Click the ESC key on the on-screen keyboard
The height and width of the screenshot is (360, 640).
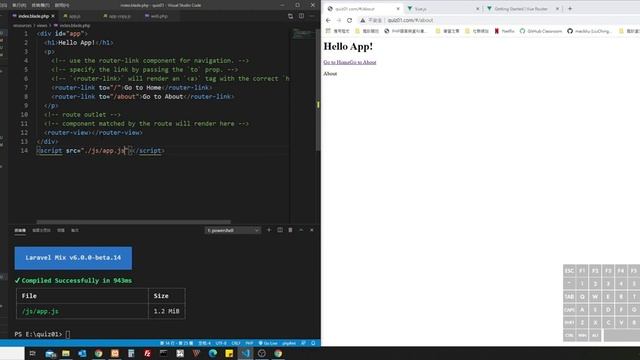(569, 271)
